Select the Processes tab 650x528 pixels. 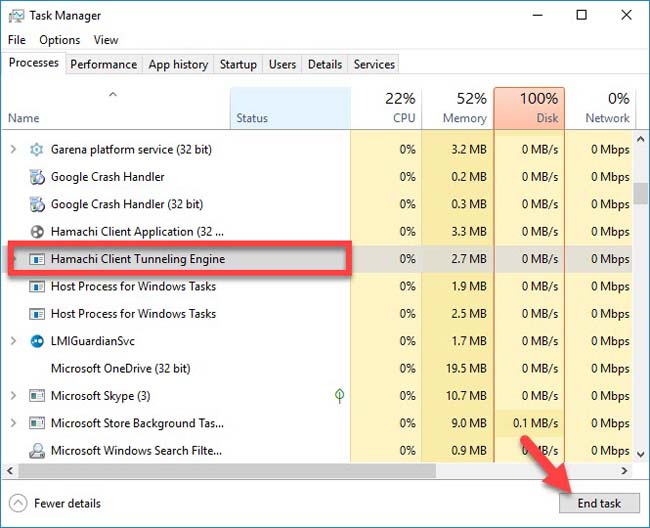(34, 63)
